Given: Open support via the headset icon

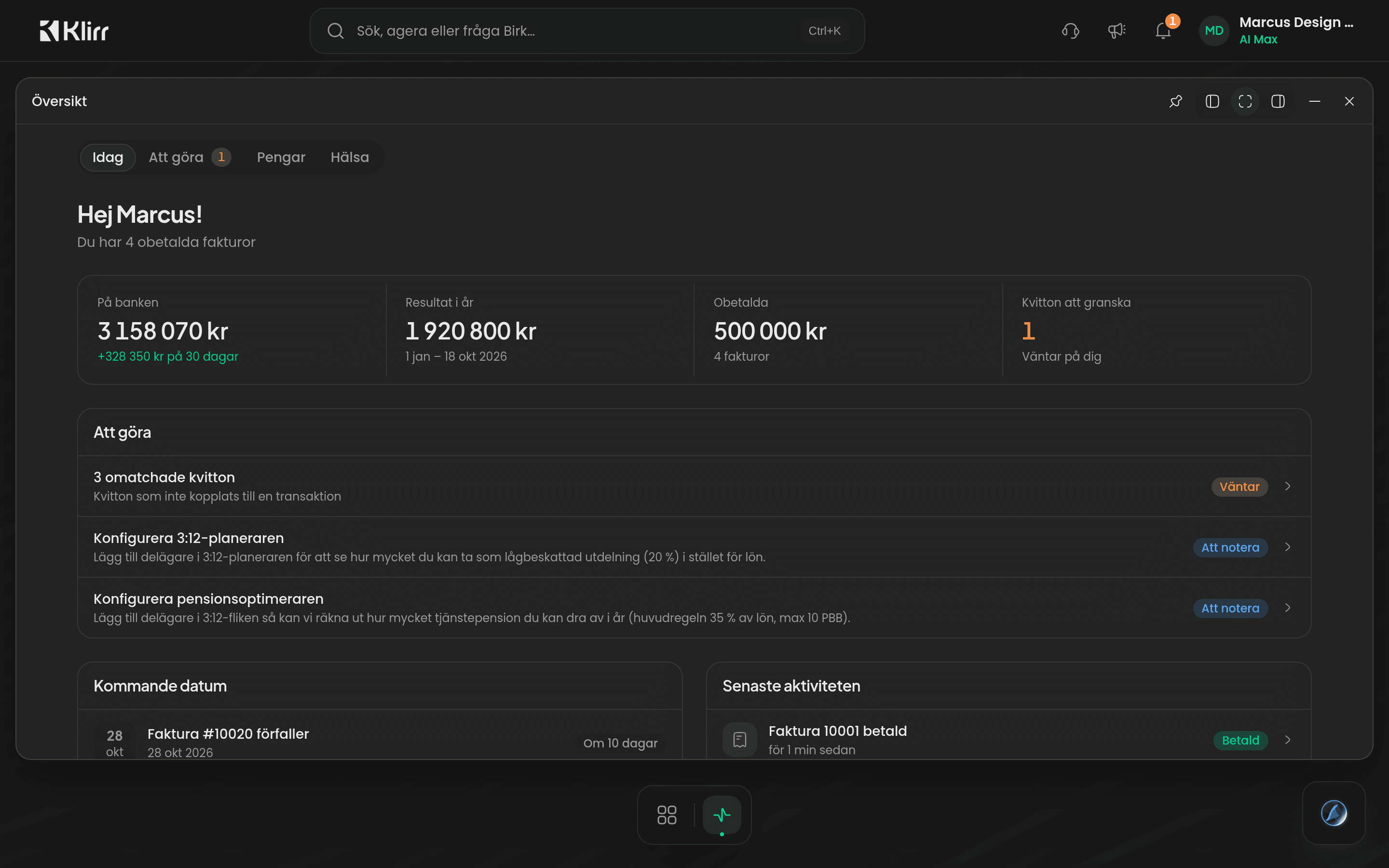Looking at the screenshot, I should pos(1071,31).
